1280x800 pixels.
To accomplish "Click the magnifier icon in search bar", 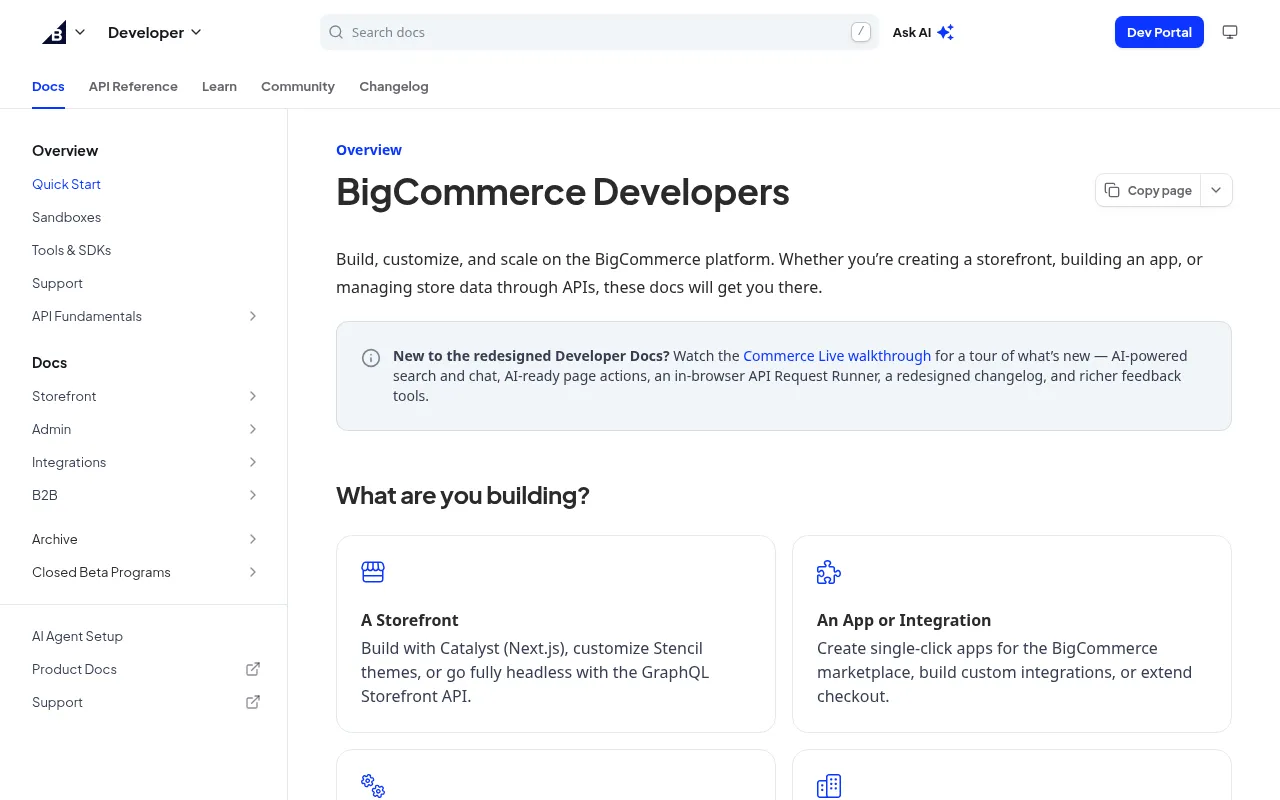I will [x=336, y=32].
